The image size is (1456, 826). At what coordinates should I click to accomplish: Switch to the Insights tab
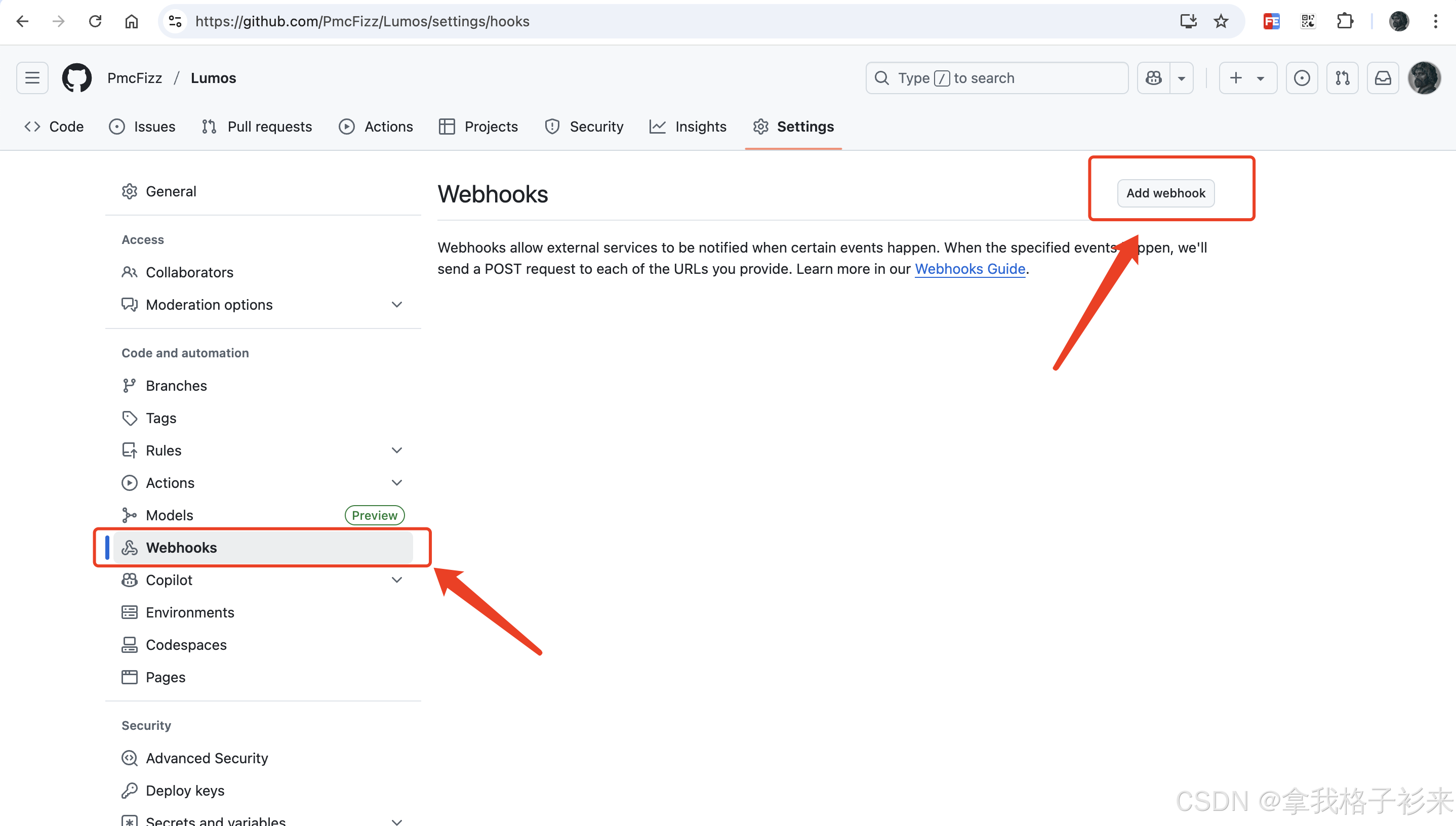pyautogui.click(x=687, y=127)
